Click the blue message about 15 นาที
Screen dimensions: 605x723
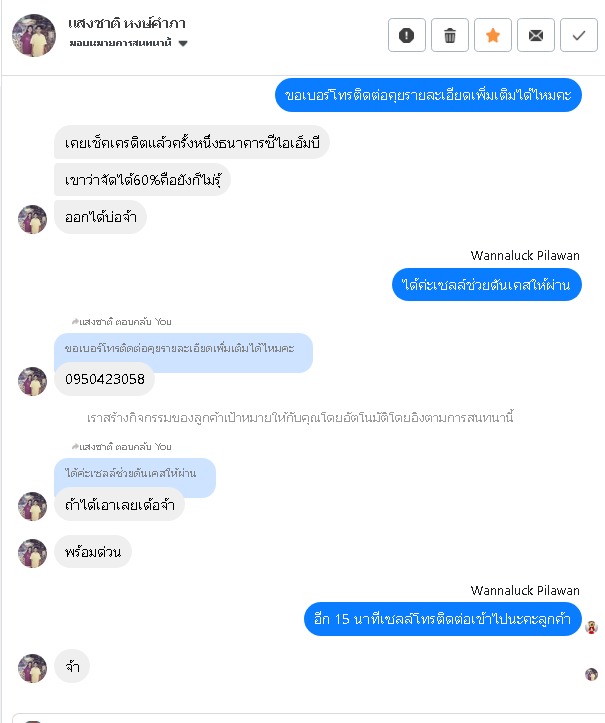coord(442,619)
